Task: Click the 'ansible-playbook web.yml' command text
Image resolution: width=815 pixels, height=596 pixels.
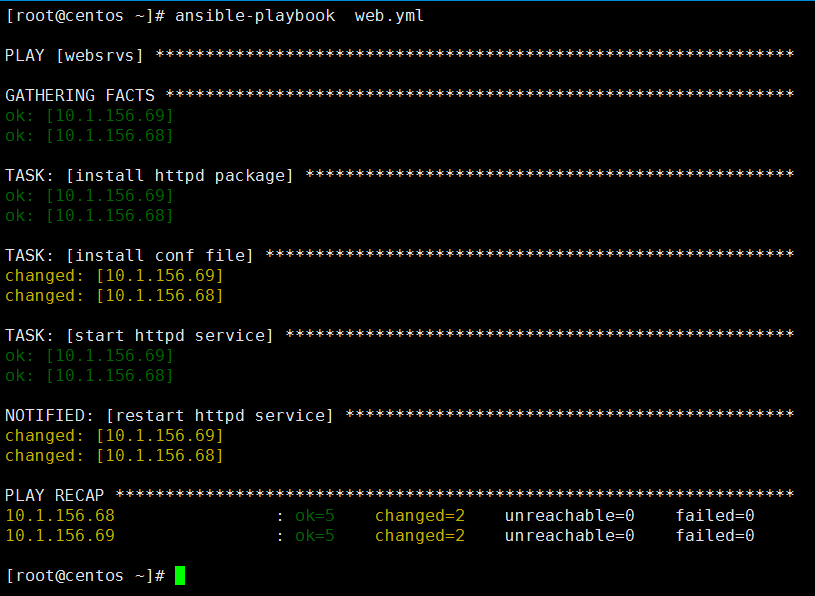Action: [x=299, y=16]
